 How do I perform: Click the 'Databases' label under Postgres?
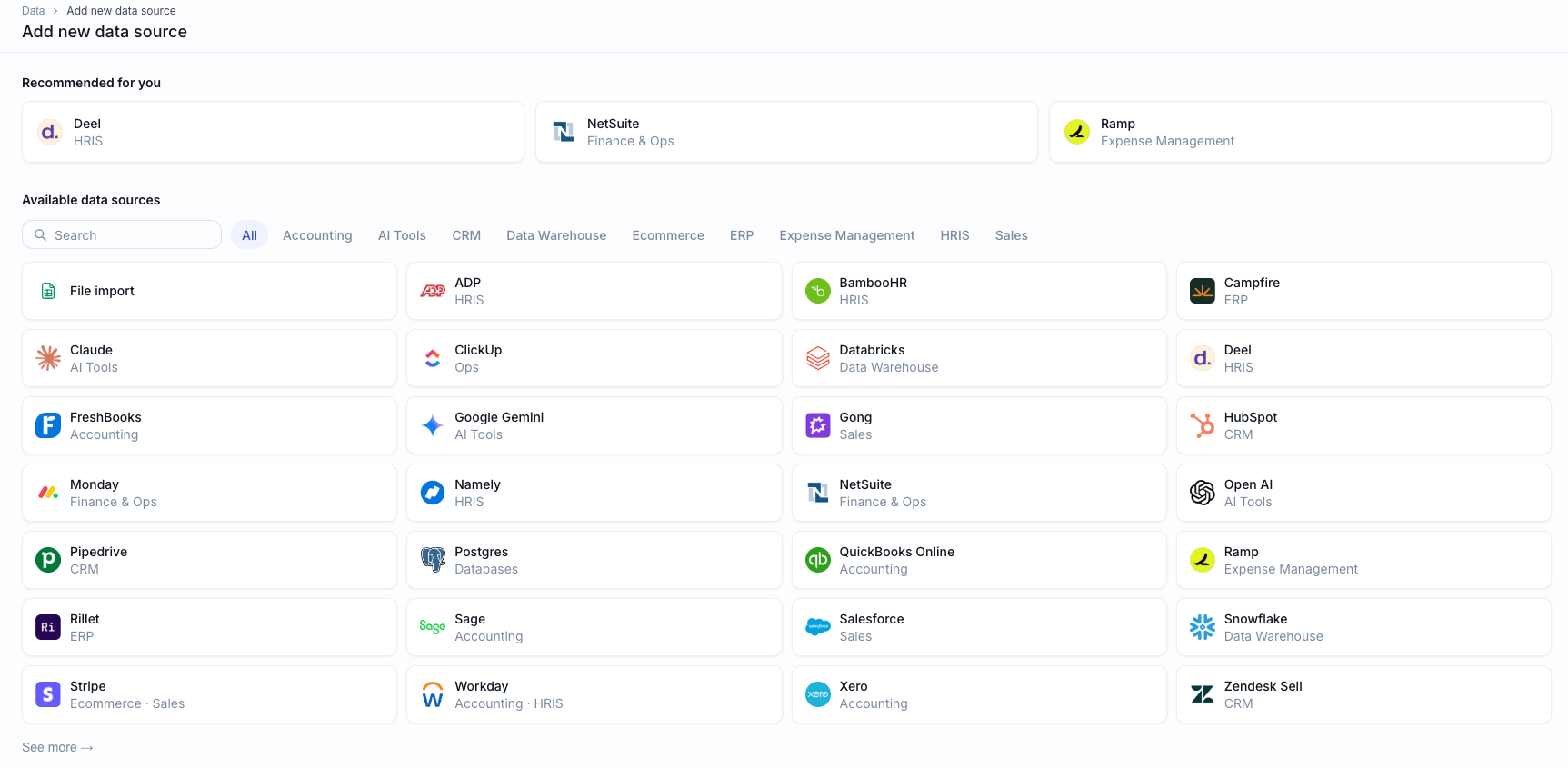(x=486, y=569)
